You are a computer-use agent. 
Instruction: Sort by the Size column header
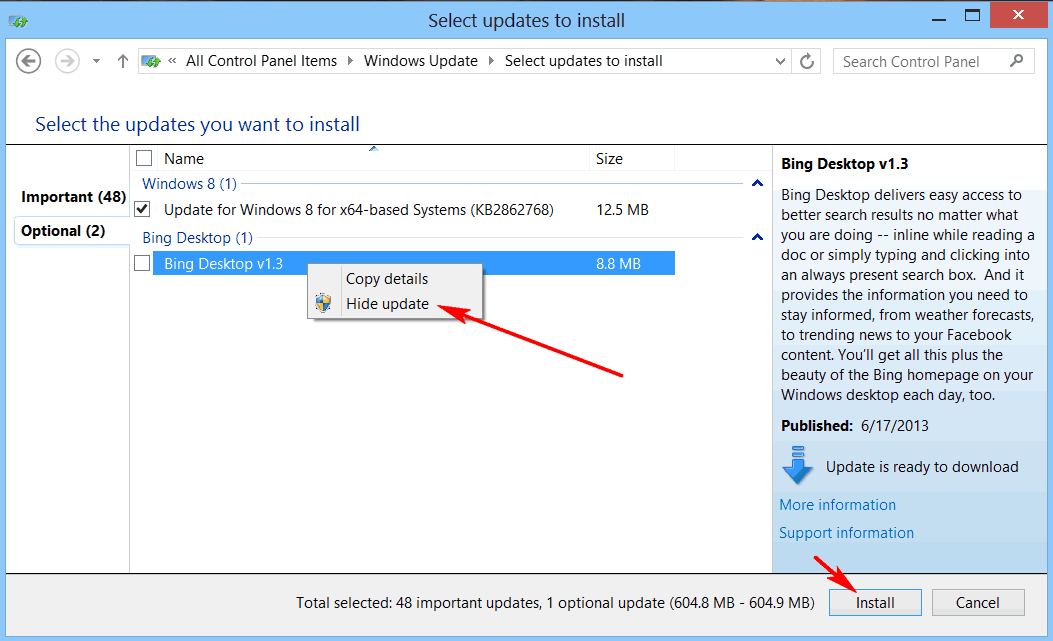pos(609,159)
